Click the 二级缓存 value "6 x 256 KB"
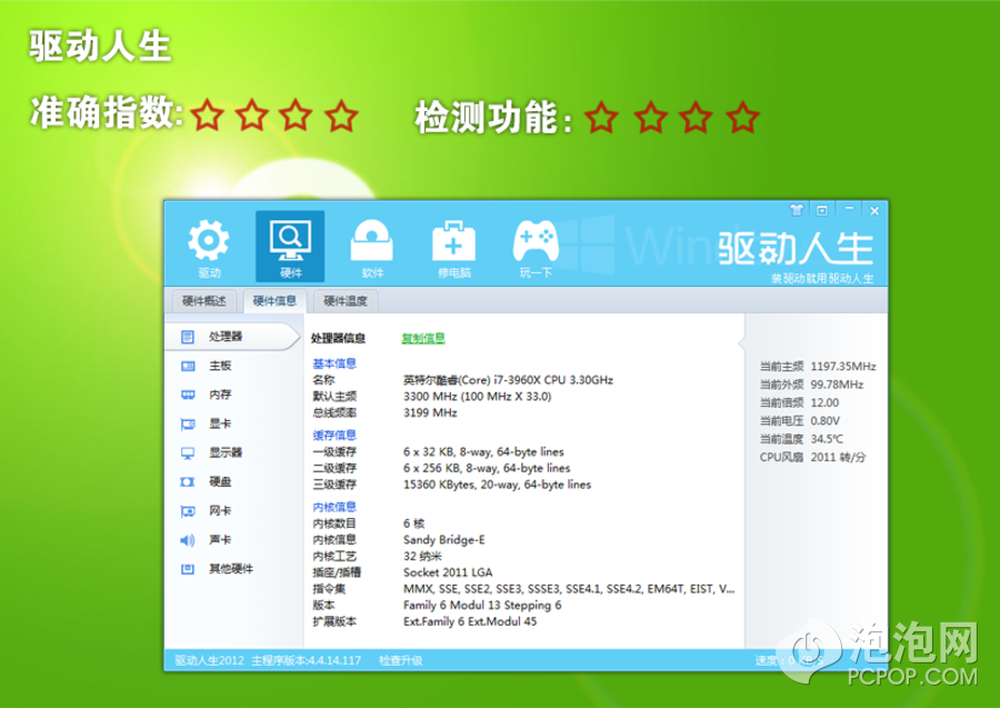This screenshot has height=708, width=1000. click(431, 468)
